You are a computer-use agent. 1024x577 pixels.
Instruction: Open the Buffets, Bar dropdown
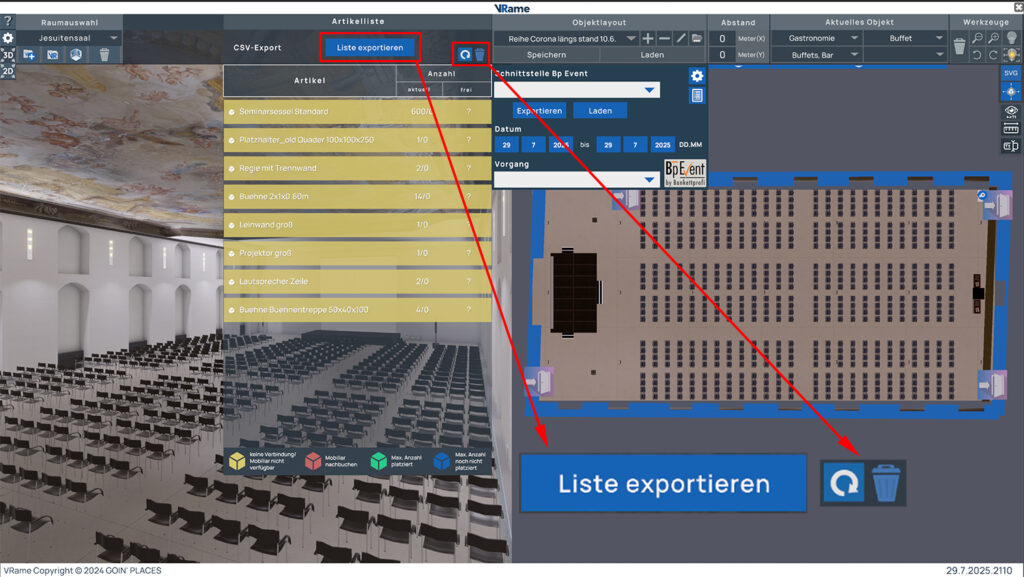click(x=817, y=55)
